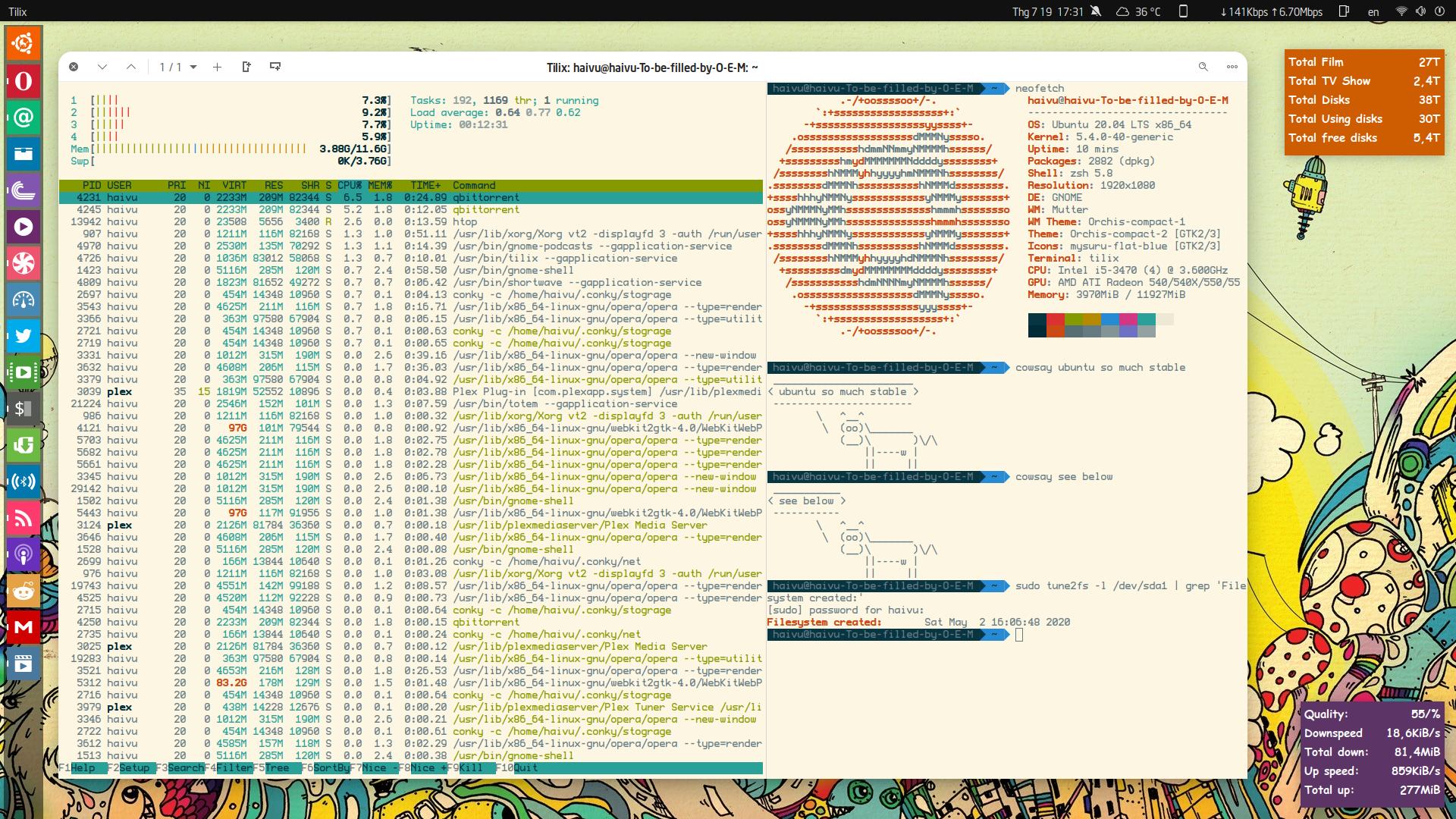This screenshot has width=1456, height=819.
Task: Click F8 Nice + in htop footer
Action: (x=423, y=767)
